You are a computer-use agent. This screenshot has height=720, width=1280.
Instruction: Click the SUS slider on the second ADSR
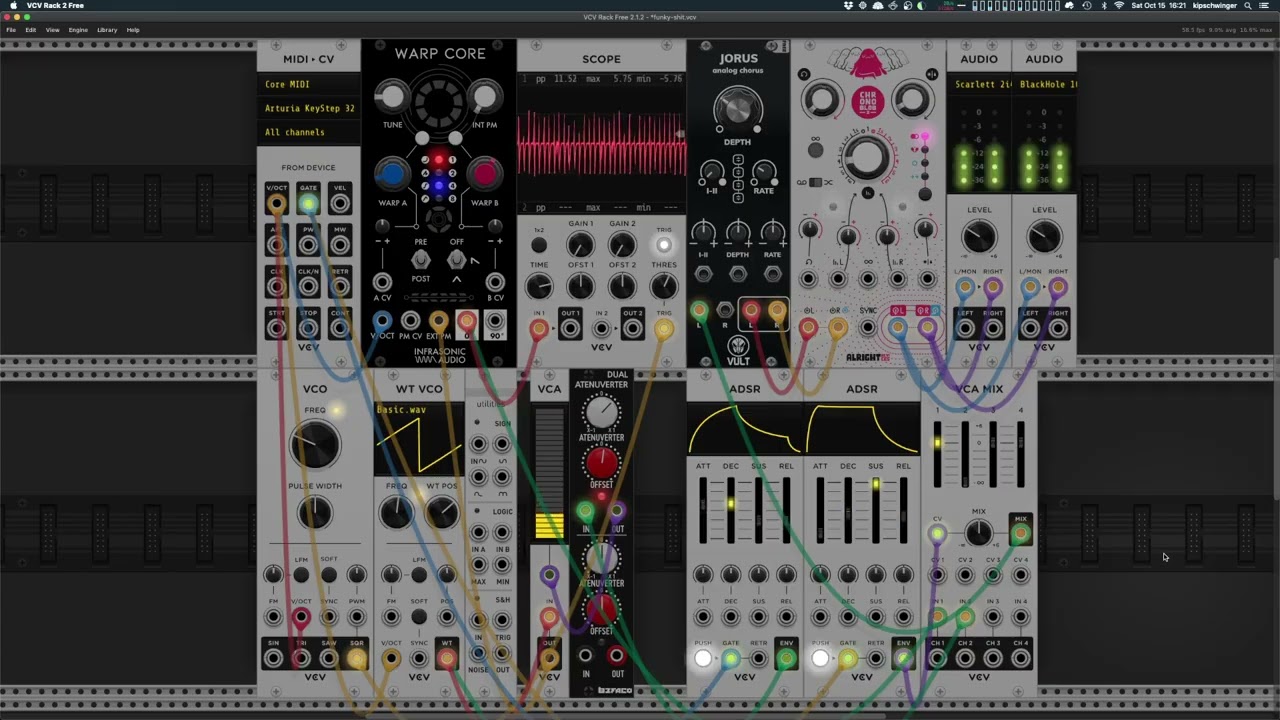[x=876, y=510]
